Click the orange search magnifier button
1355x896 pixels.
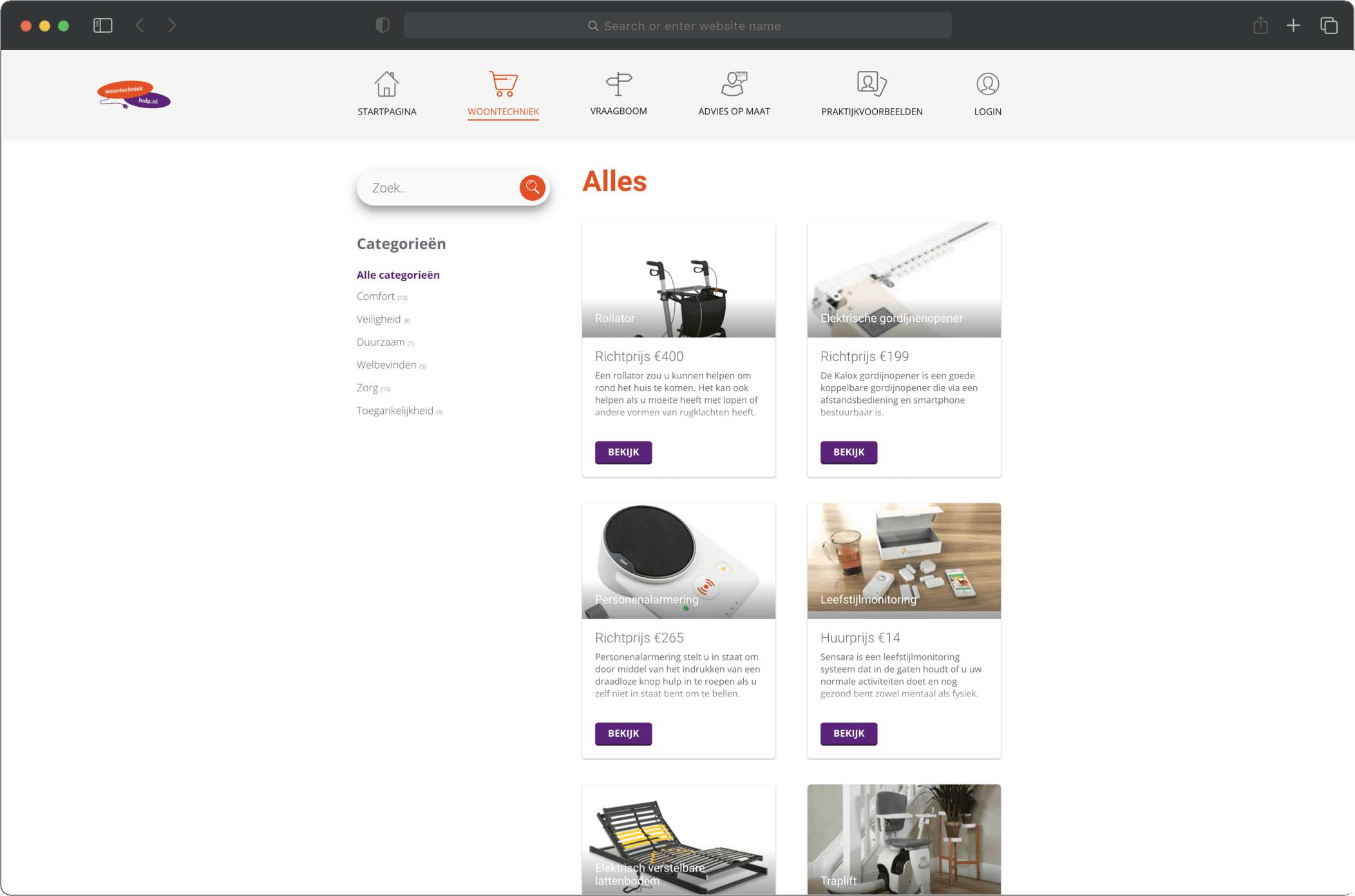[533, 187]
